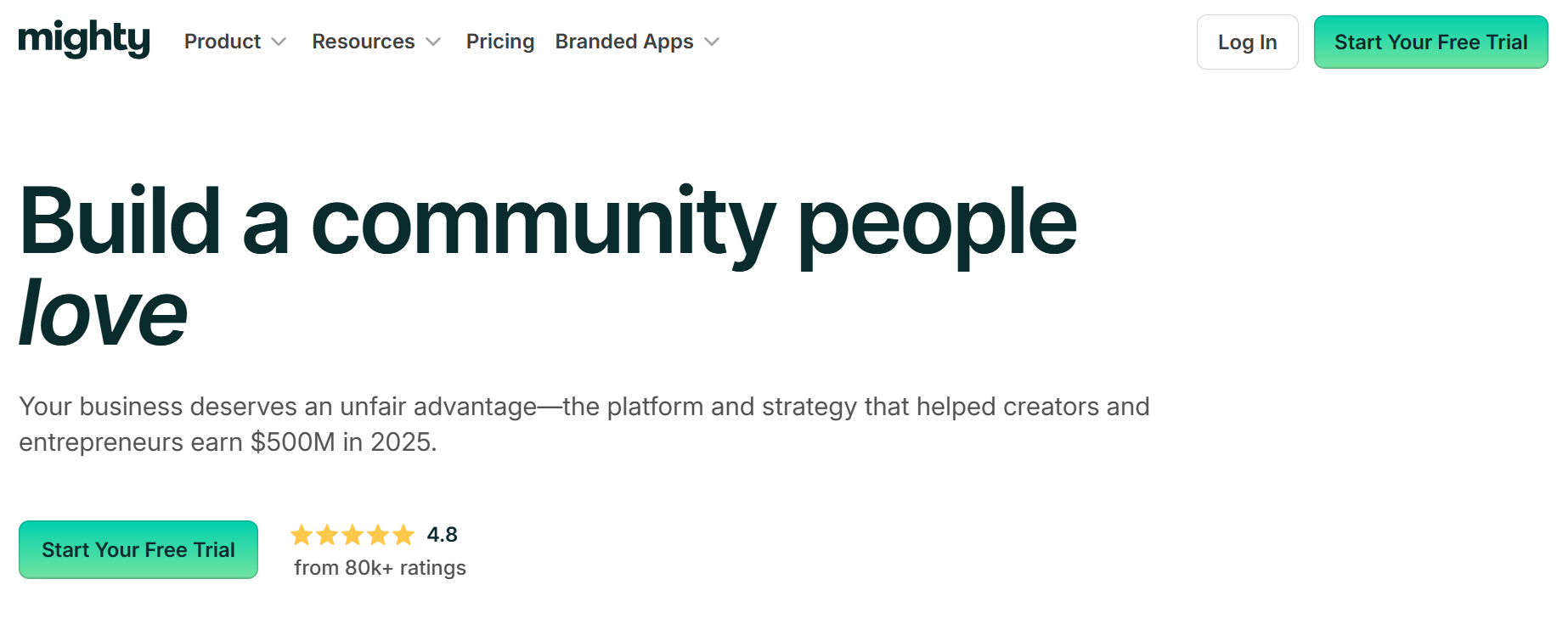Open the 'from 80k+ ratings' link
The width and height of the screenshot is (1568, 624).
click(x=379, y=567)
